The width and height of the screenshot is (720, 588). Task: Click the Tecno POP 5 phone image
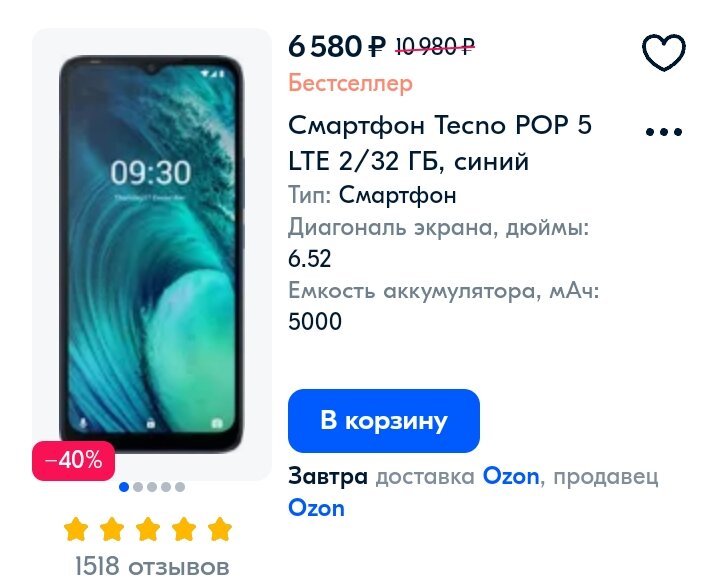152,254
